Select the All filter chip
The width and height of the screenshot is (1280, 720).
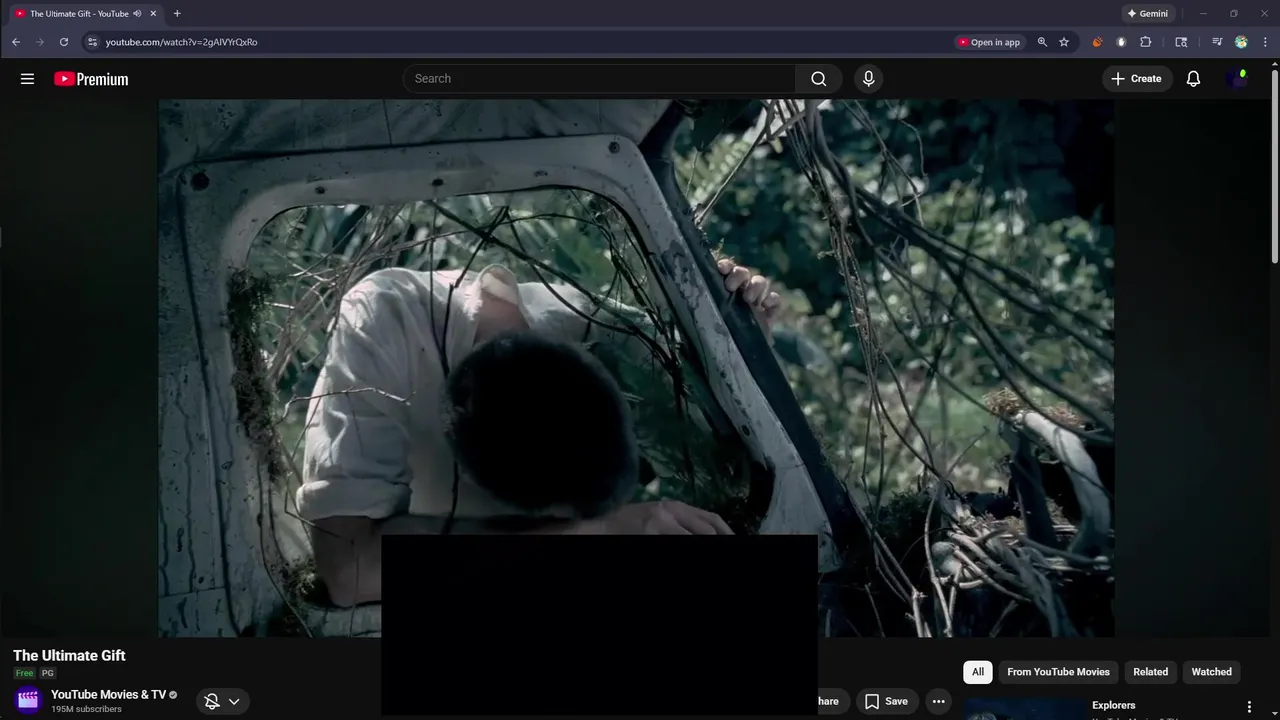[x=978, y=672]
